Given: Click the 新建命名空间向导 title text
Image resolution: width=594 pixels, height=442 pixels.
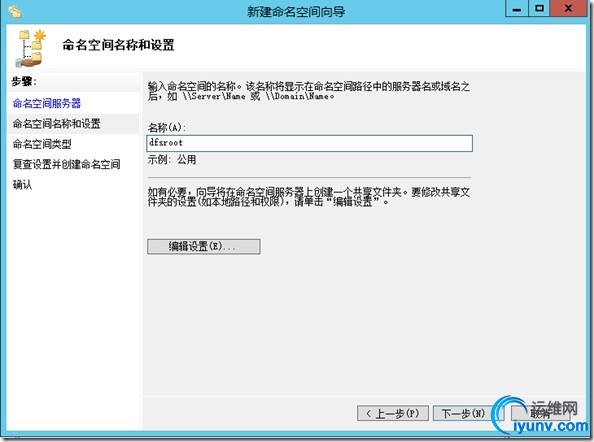Looking at the screenshot, I should [x=296, y=11].
